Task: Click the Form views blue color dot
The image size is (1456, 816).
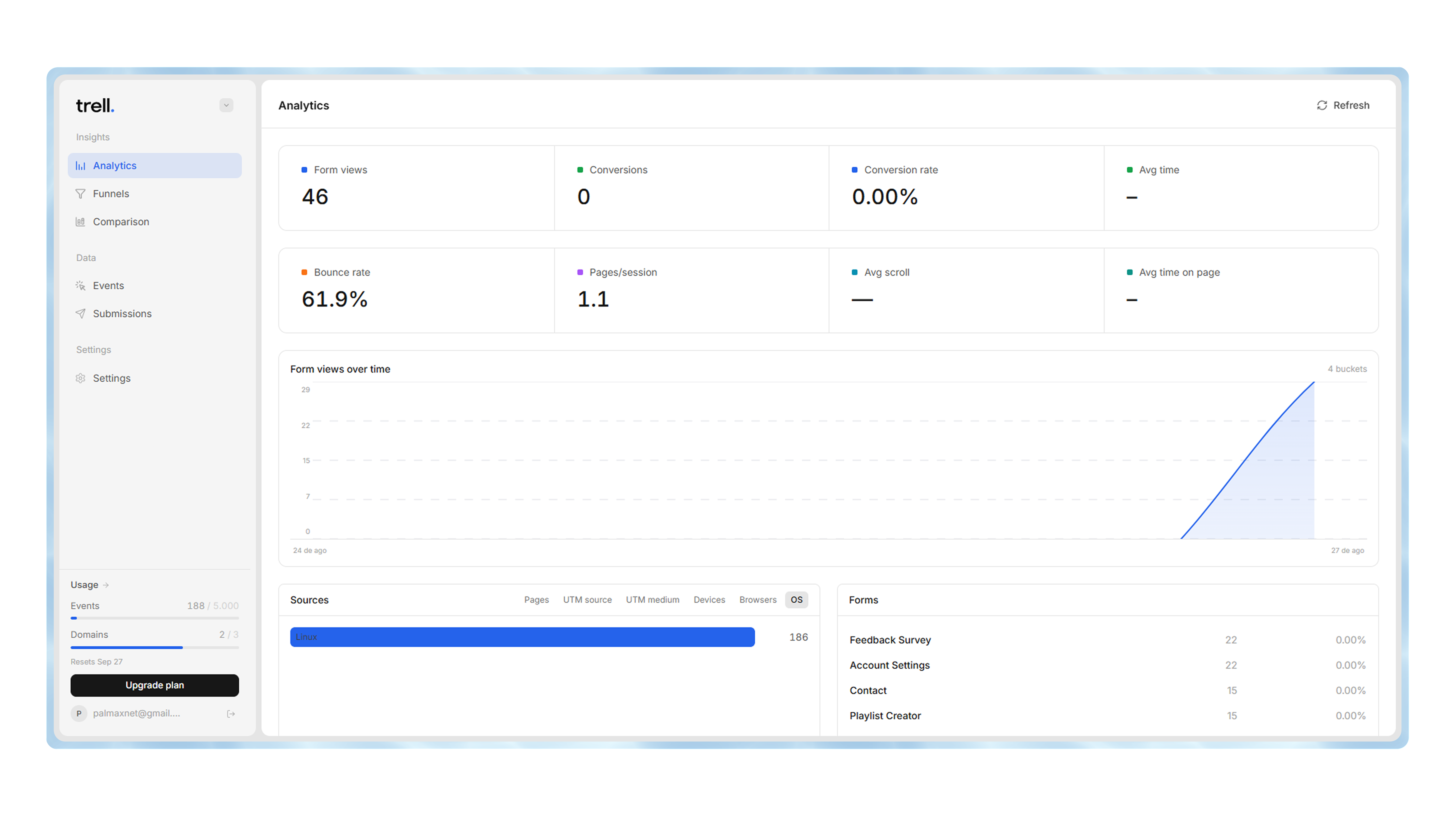Action: click(x=304, y=170)
